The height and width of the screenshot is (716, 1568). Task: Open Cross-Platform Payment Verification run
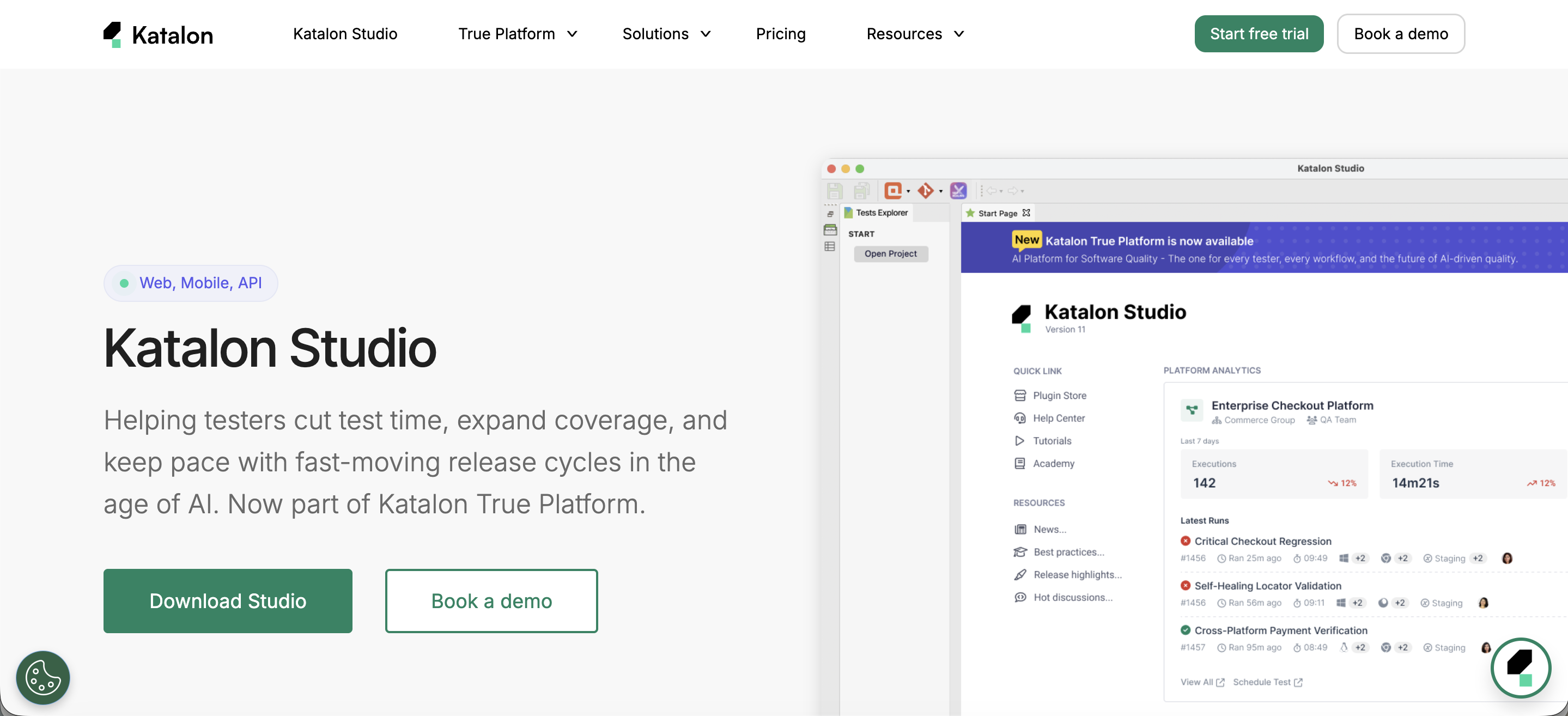tap(1281, 630)
